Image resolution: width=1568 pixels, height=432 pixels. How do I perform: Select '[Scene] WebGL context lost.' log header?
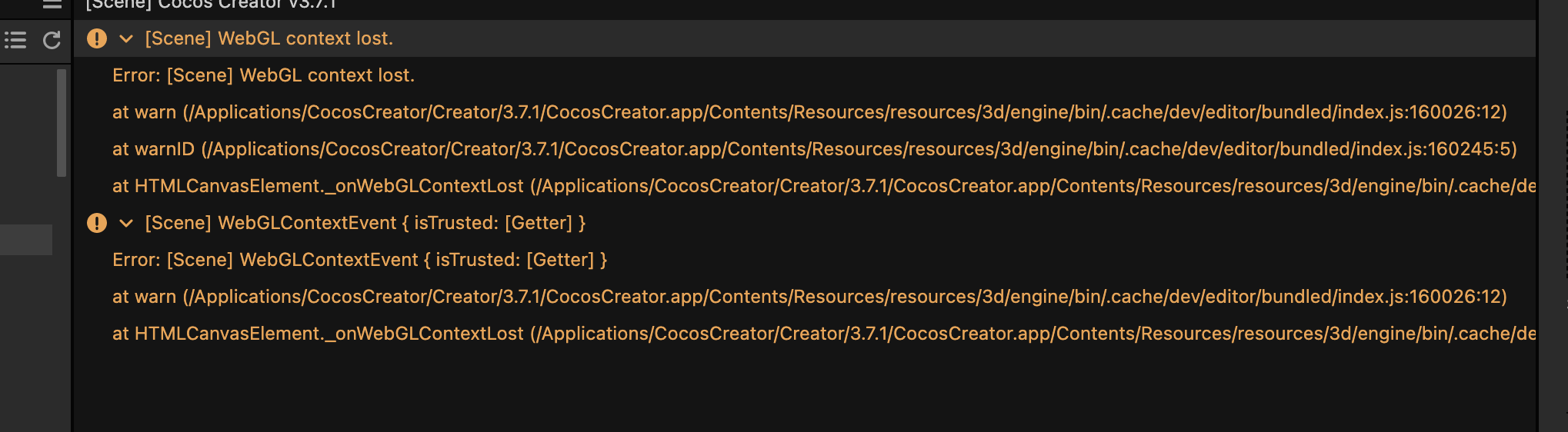(269, 38)
